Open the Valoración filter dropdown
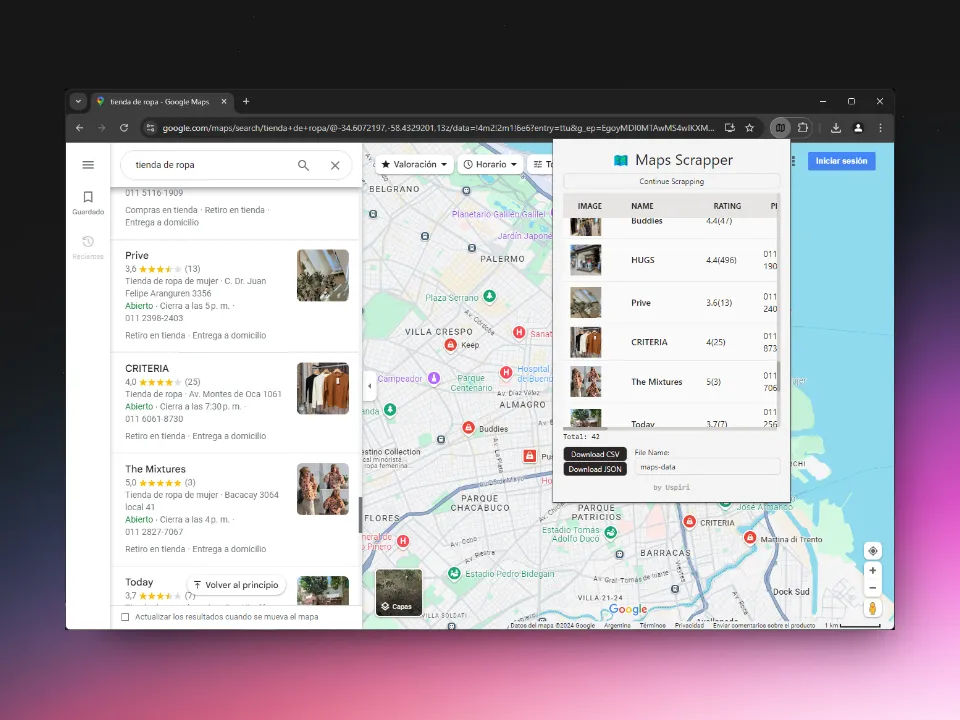The image size is (960, 720). point(414,164)
